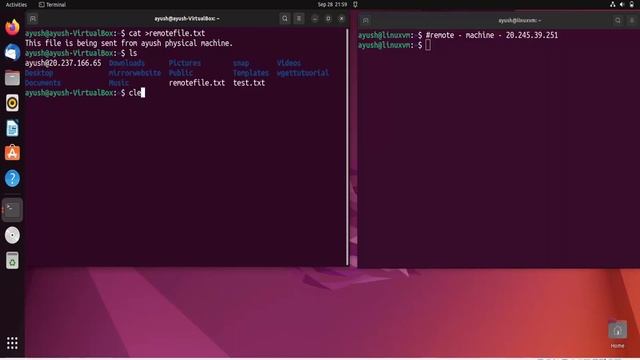This screenshot has width=640, height=360.
Task: Open search in left terminal header
Action: click(285, 18)
